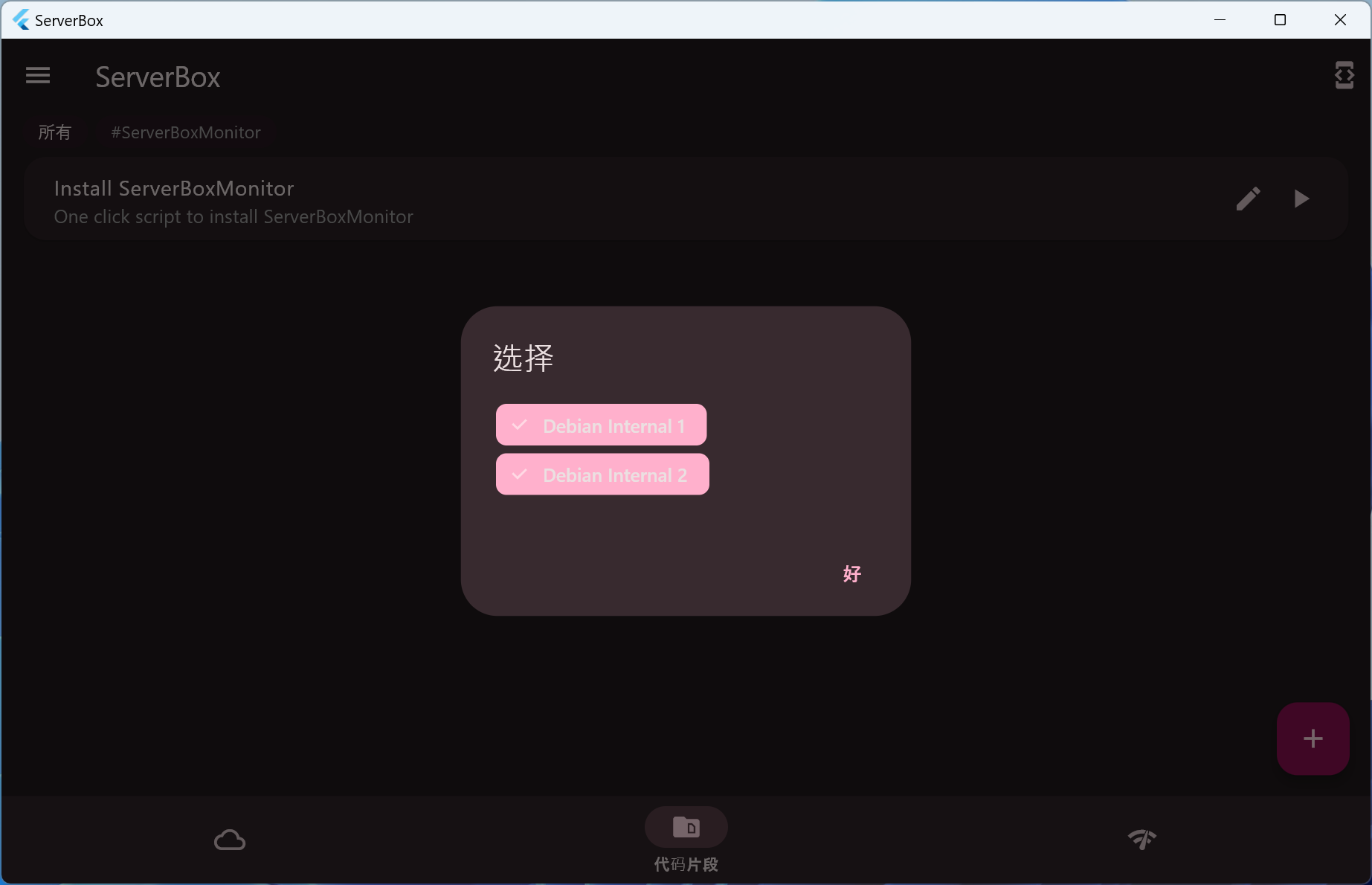The width and height of the screenshot is (1372, 885).
Task: Add a new snippet with plus button
Action: [1313, 738]
